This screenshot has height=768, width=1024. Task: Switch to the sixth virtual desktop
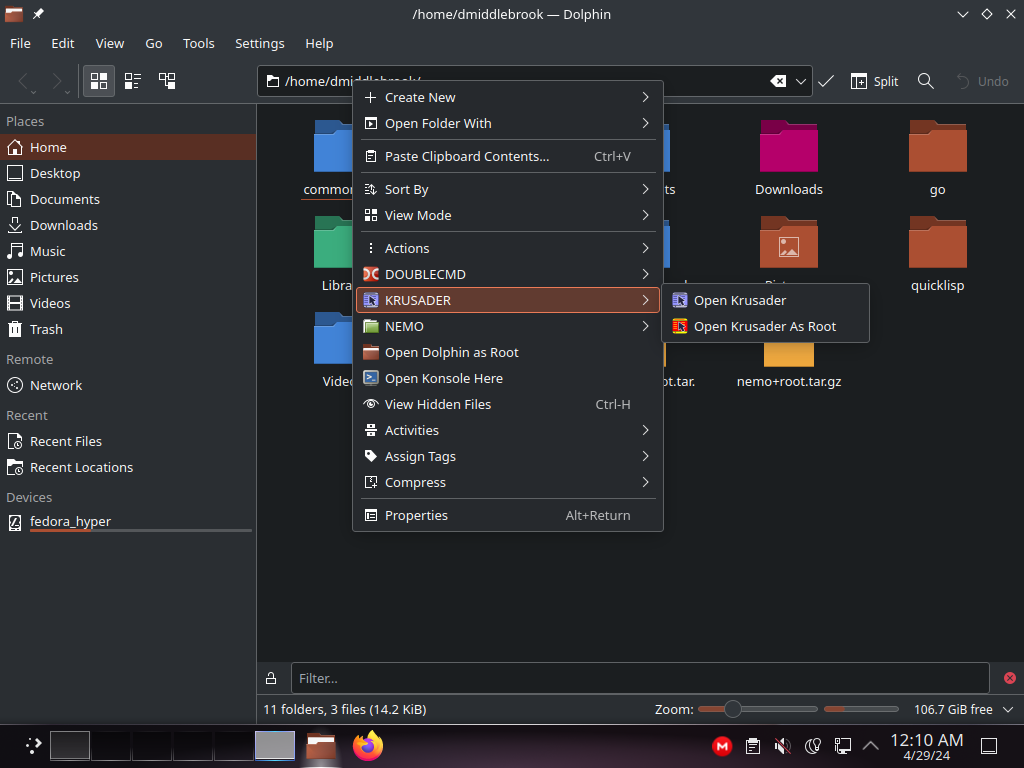coord(274,745)
